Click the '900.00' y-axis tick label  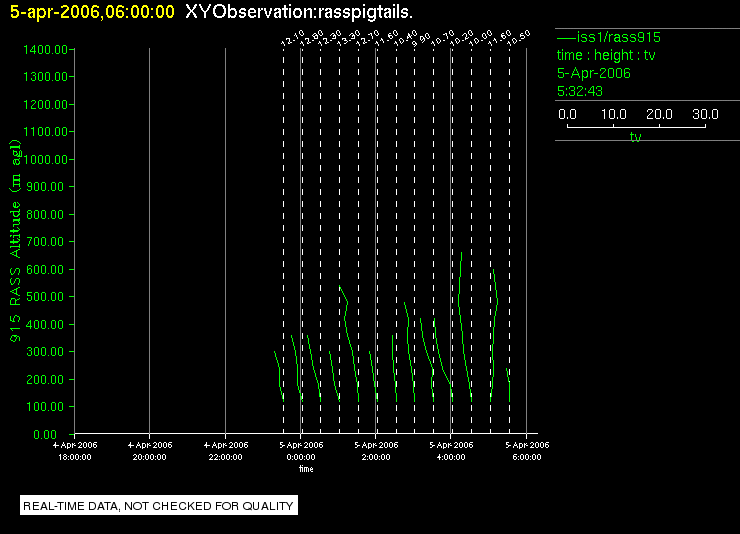point(45,187)
